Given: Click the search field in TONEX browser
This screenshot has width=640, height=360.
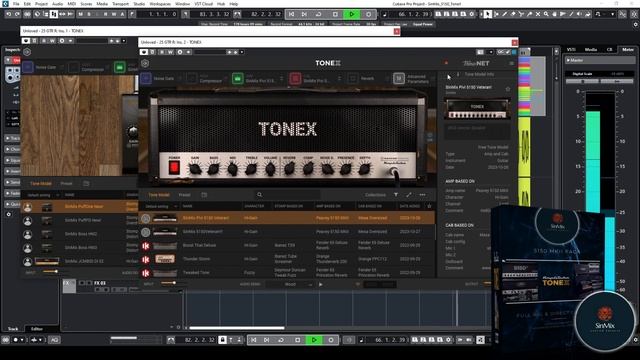Looking at the screenshot, I should click(x=288, y=195).
